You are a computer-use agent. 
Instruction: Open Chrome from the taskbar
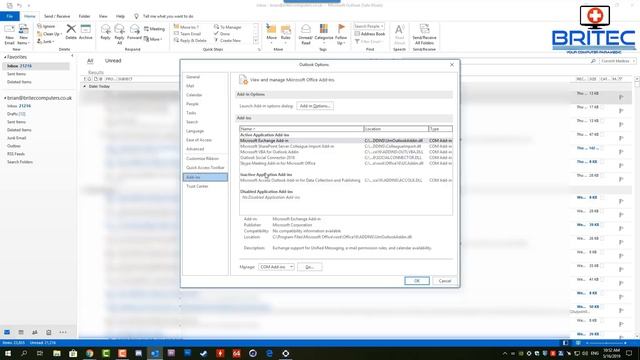(89, 353)
